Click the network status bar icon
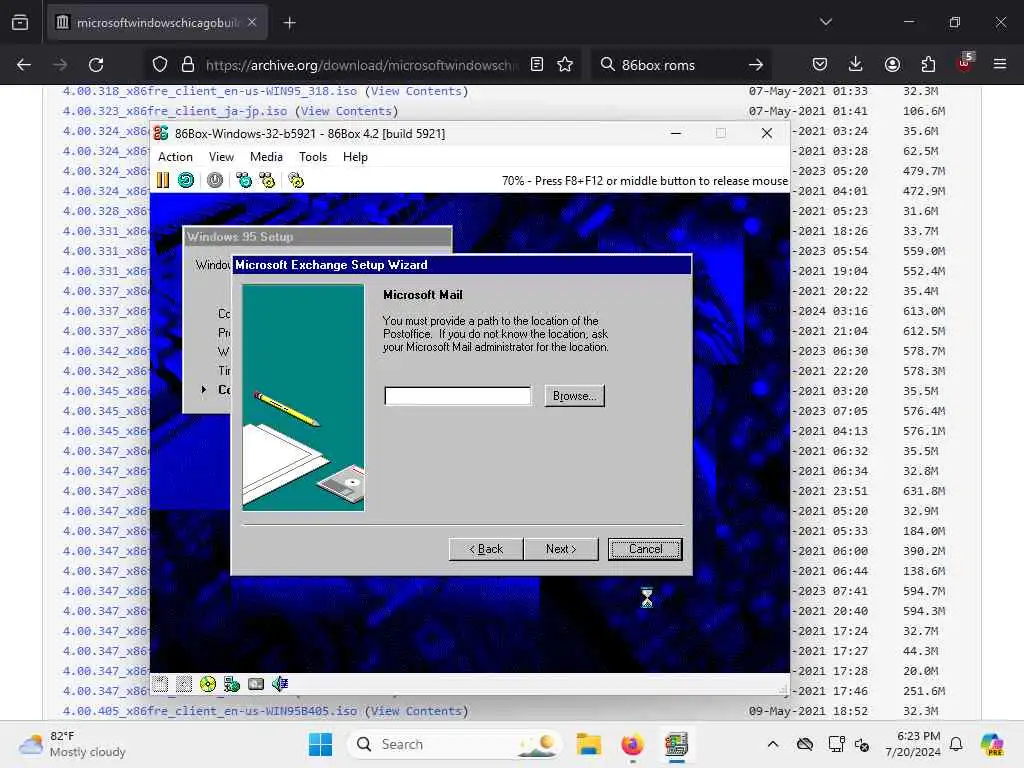The width and height of the screenshot is (1024, 768). tap(232, 684)
